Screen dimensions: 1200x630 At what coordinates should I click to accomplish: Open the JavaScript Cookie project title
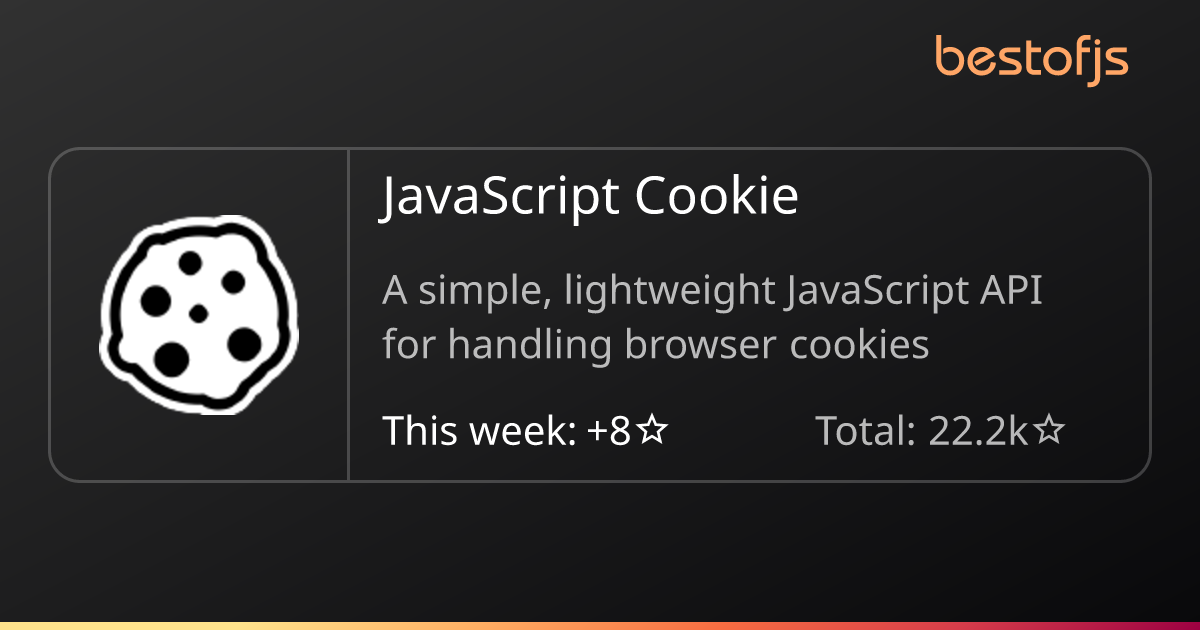[589, 197]
